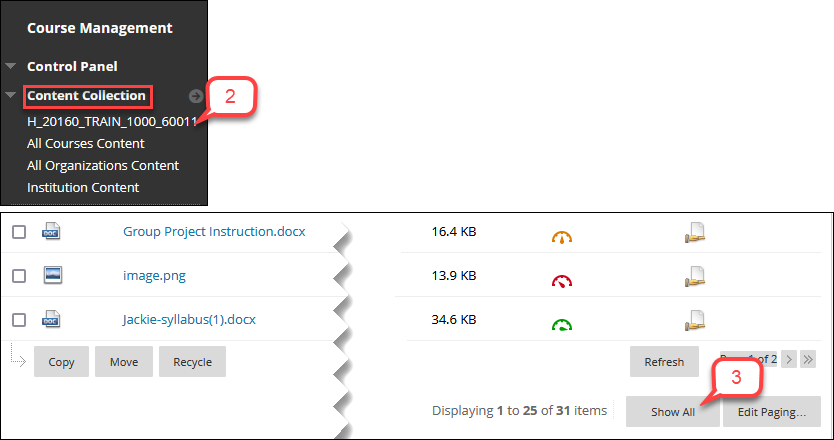Viewport: 834px width, 440px height.
Task: Click the green accessibility gauge for Jackie-syllabus
Action: 562,325
